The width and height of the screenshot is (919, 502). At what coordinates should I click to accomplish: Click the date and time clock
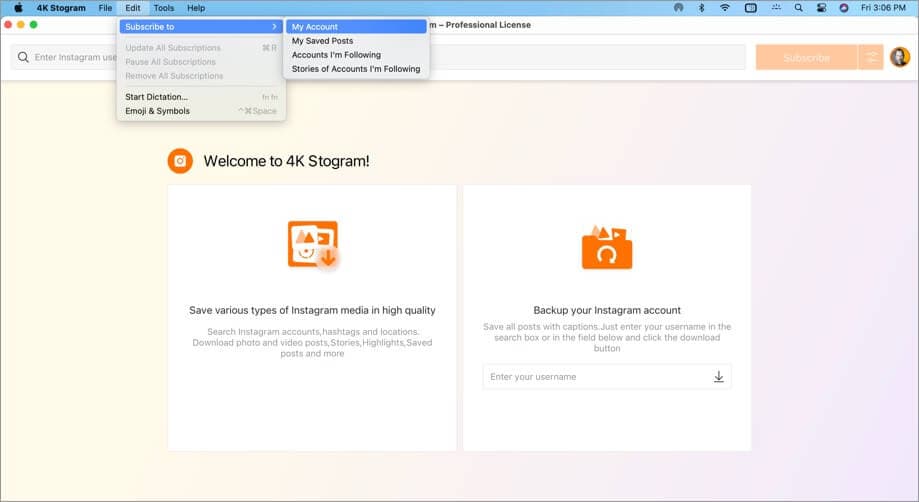pyautogui.click(x=883, y=8)
